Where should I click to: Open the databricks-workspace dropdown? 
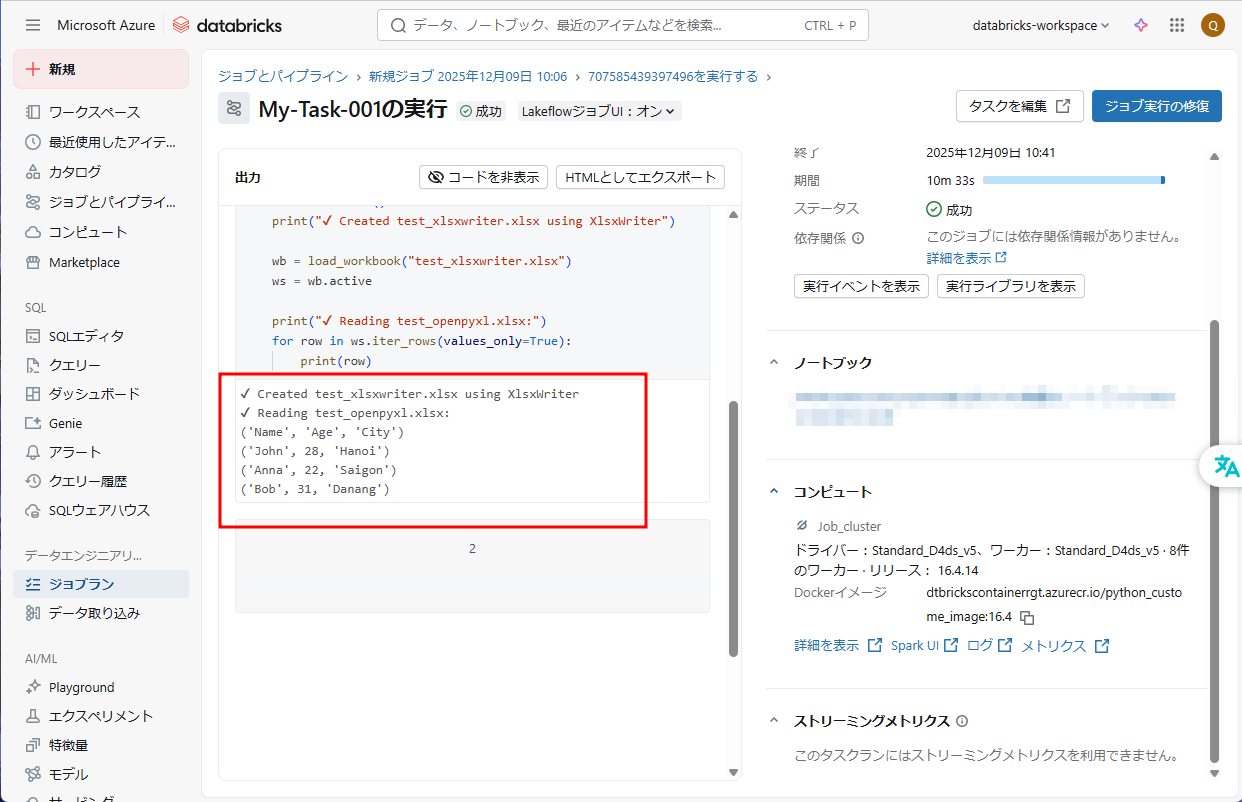(x=1040, y=25)
